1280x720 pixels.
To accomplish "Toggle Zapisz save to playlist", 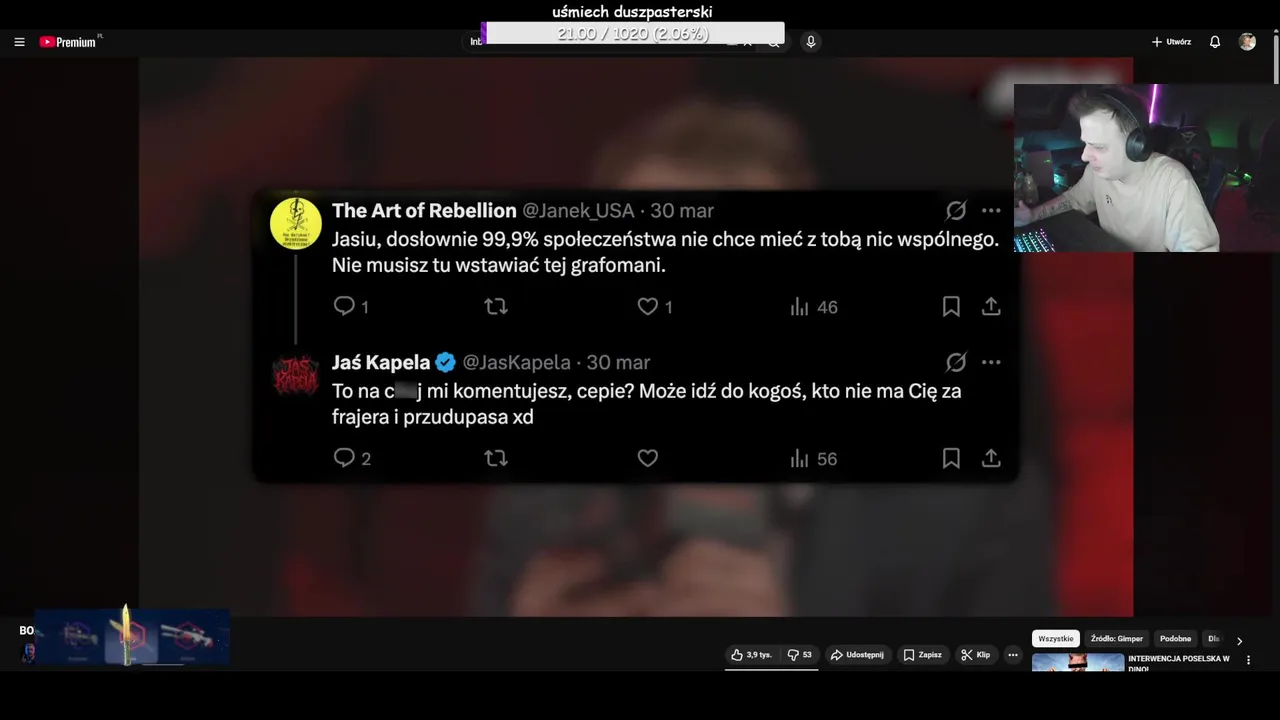I will click(922, 655).
